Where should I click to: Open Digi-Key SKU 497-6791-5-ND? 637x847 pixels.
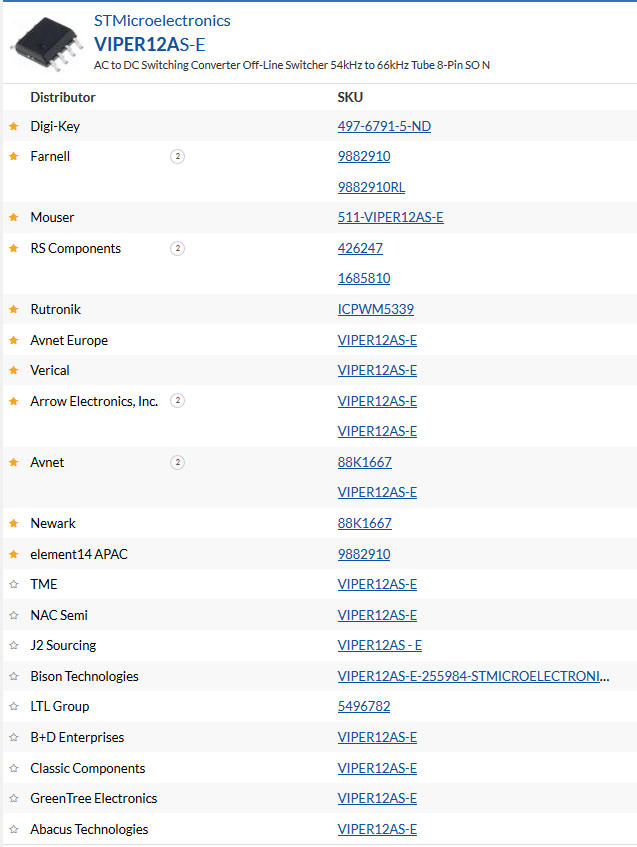[384, 126]
